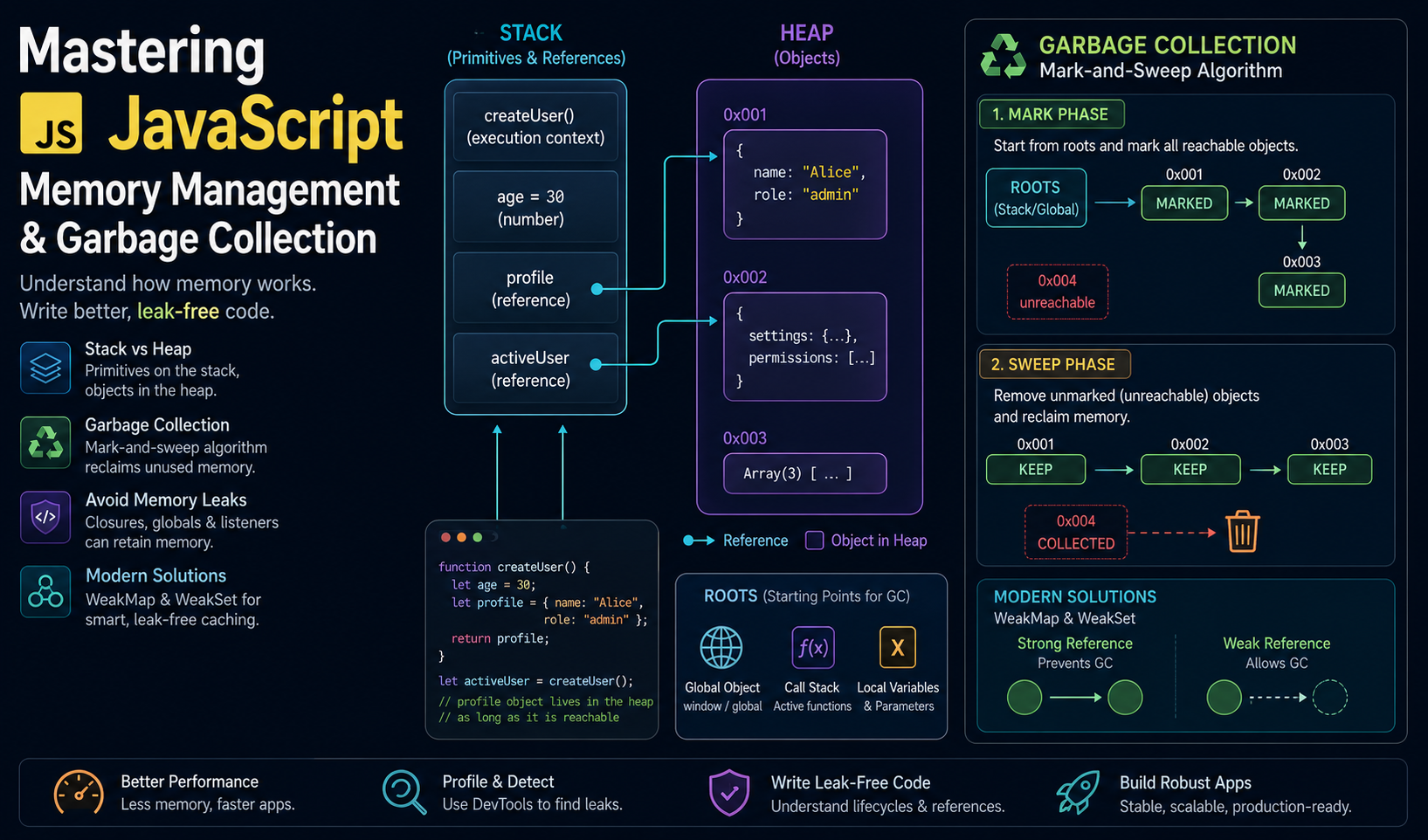Click the yellow JS logo badge

click(51, 123)
